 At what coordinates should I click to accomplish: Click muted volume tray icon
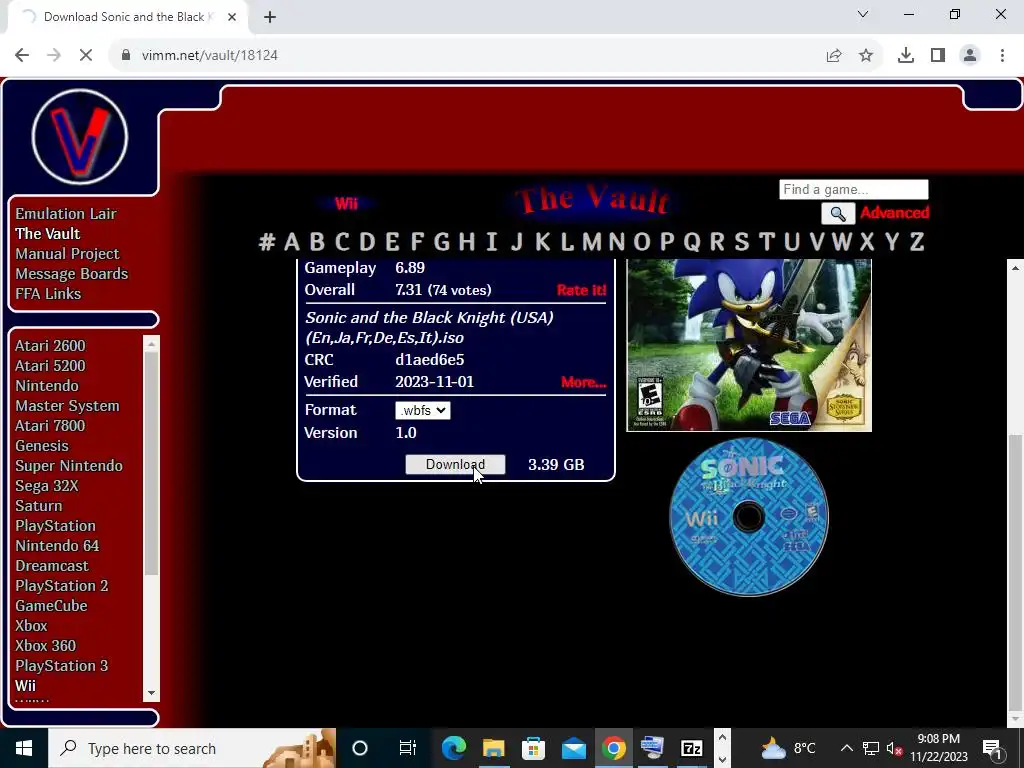pos(895,749)
